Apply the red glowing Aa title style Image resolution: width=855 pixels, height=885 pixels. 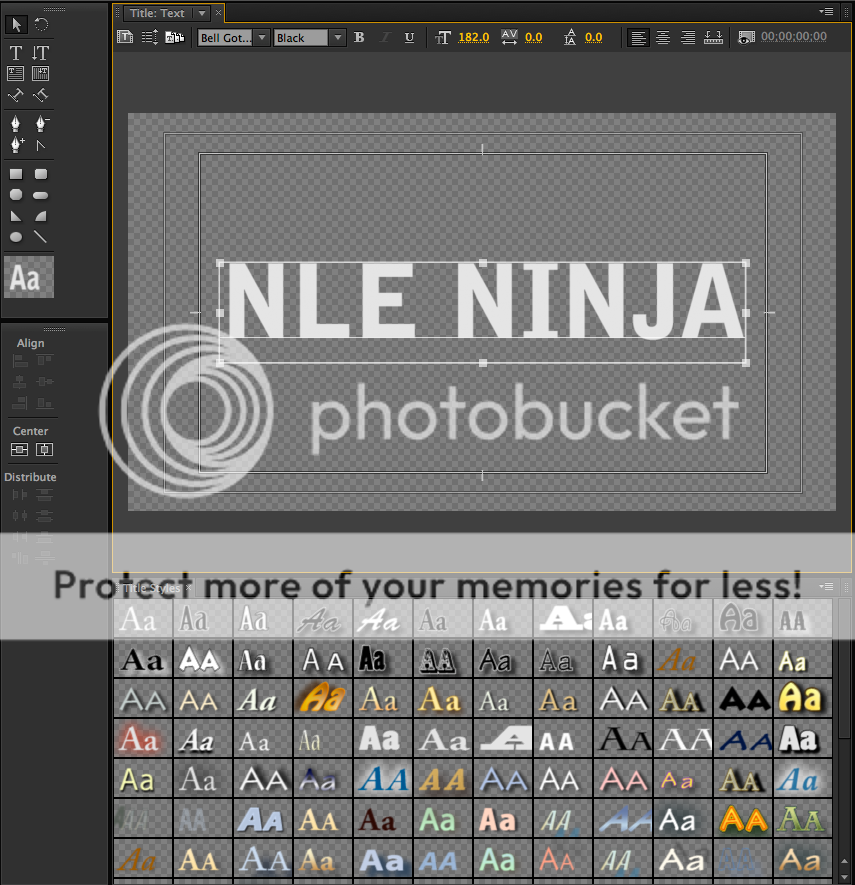pos(143,738)
